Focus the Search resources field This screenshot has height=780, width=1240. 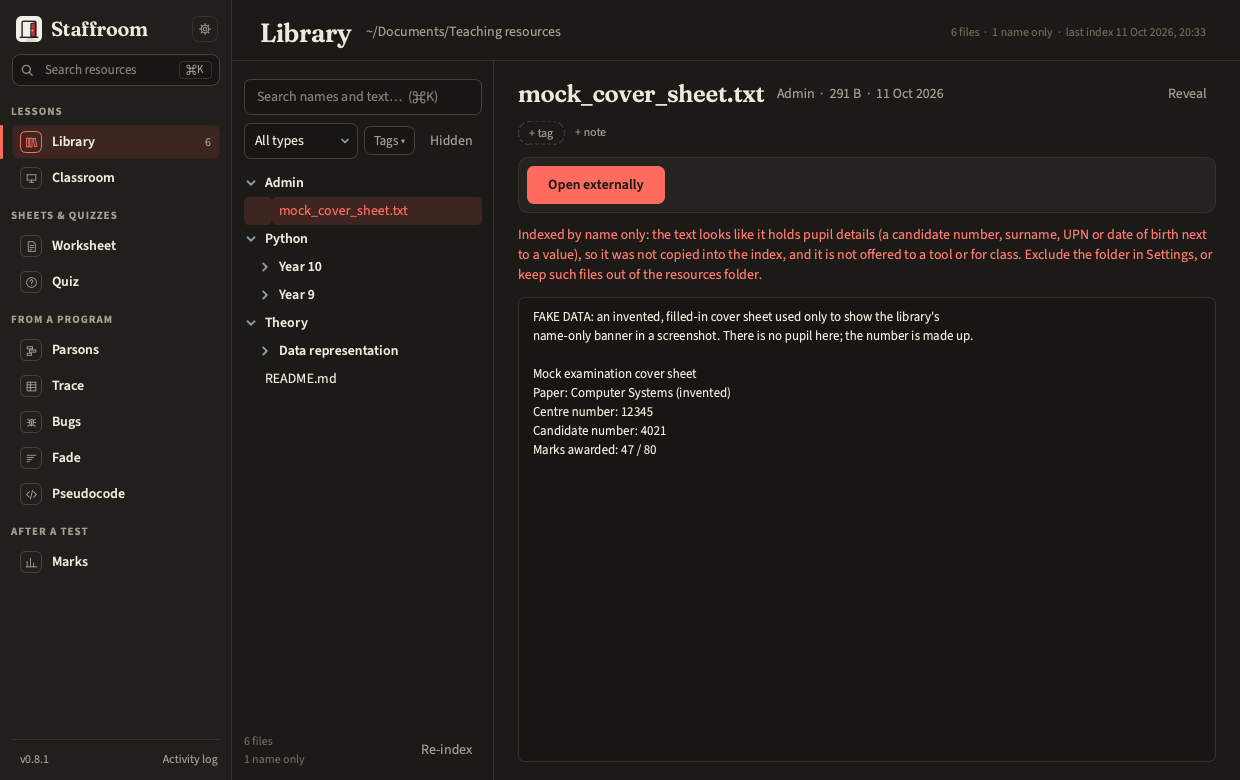coord(116,70)
